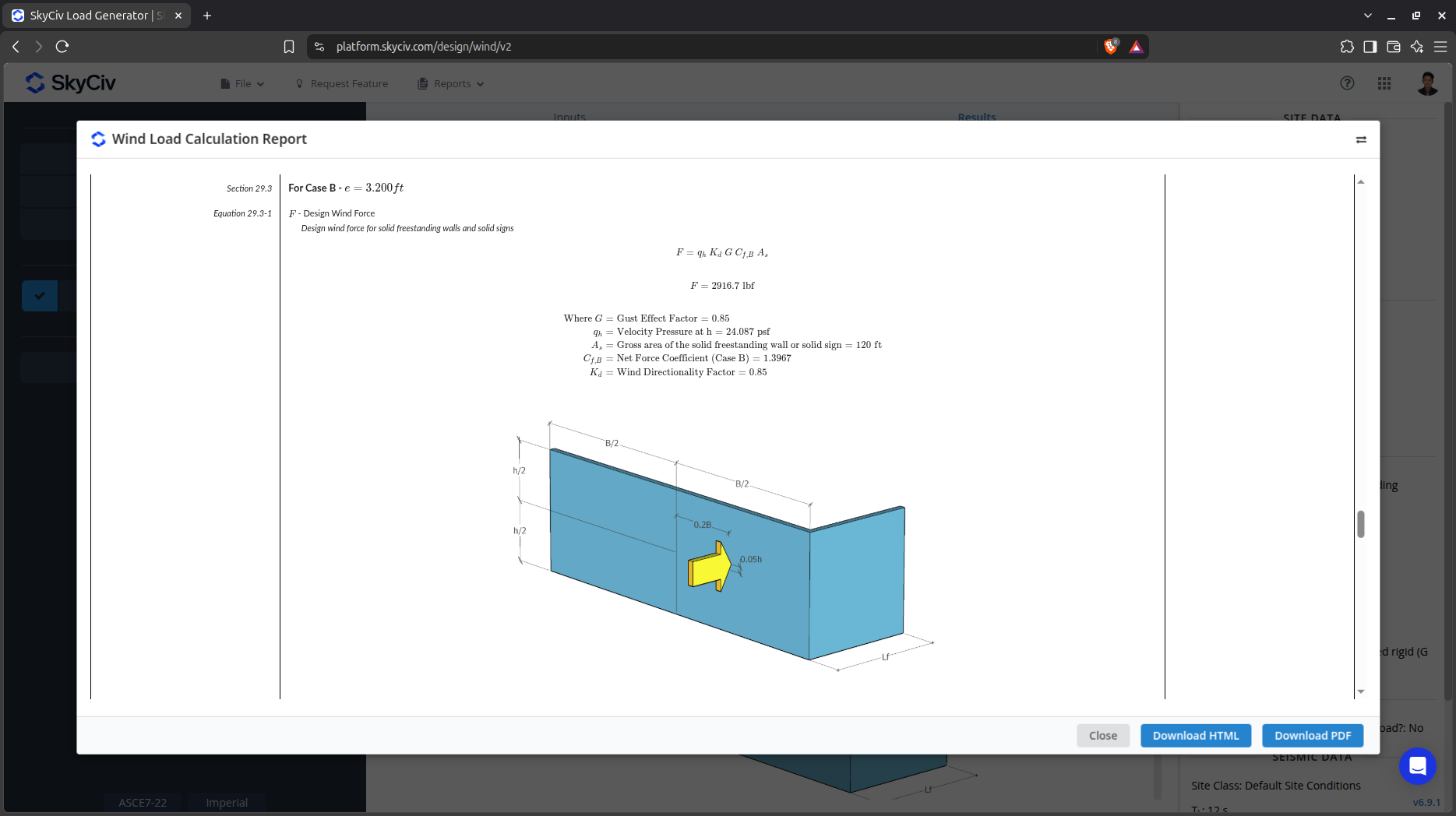The image size is (1456, 816).
Task: Click the SkyCiv logo
Action: tap(70, 83)
